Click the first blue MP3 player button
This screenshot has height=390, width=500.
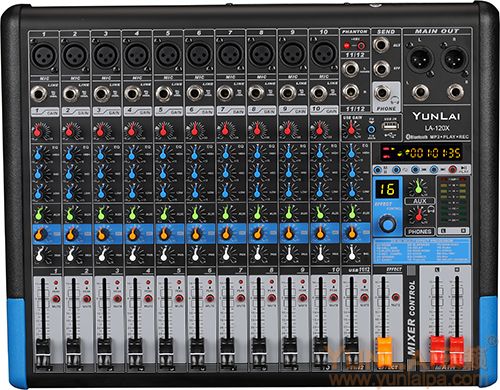(378, 170)
